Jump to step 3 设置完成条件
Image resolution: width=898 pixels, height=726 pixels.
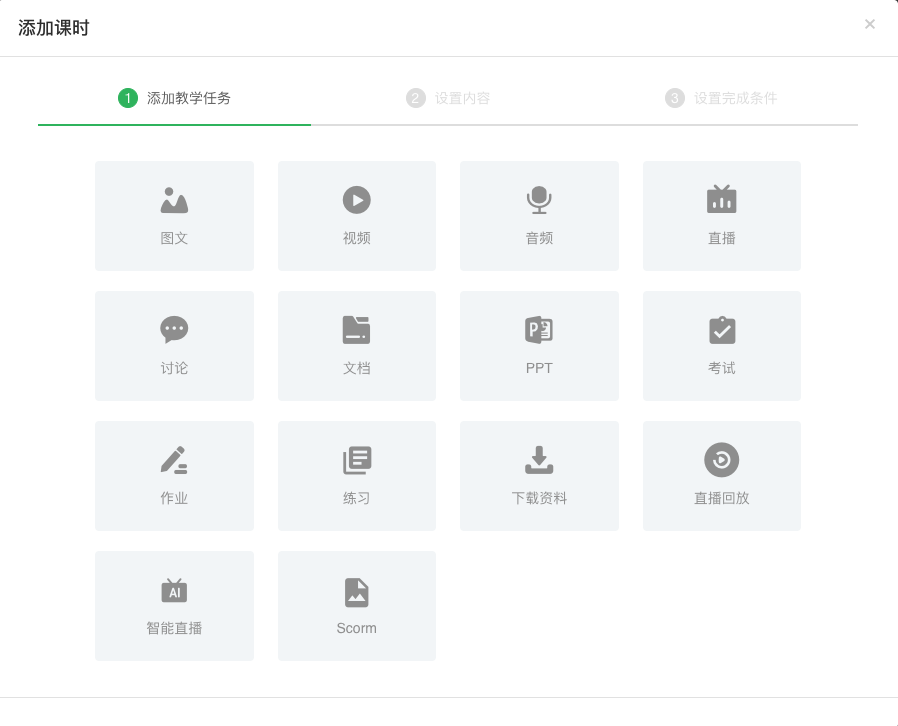click(721, 98)
